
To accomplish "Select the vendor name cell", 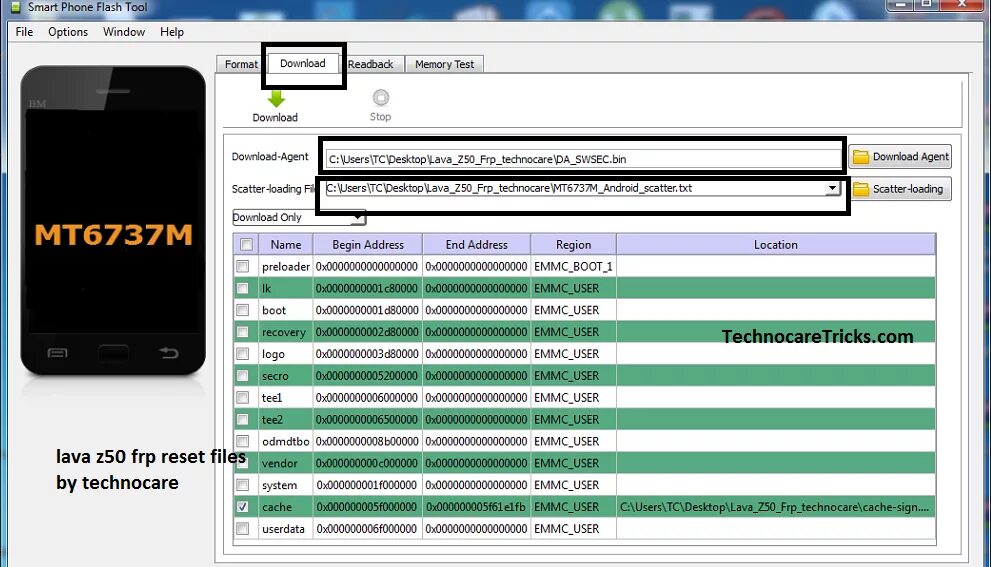I will tap(286, 463).
